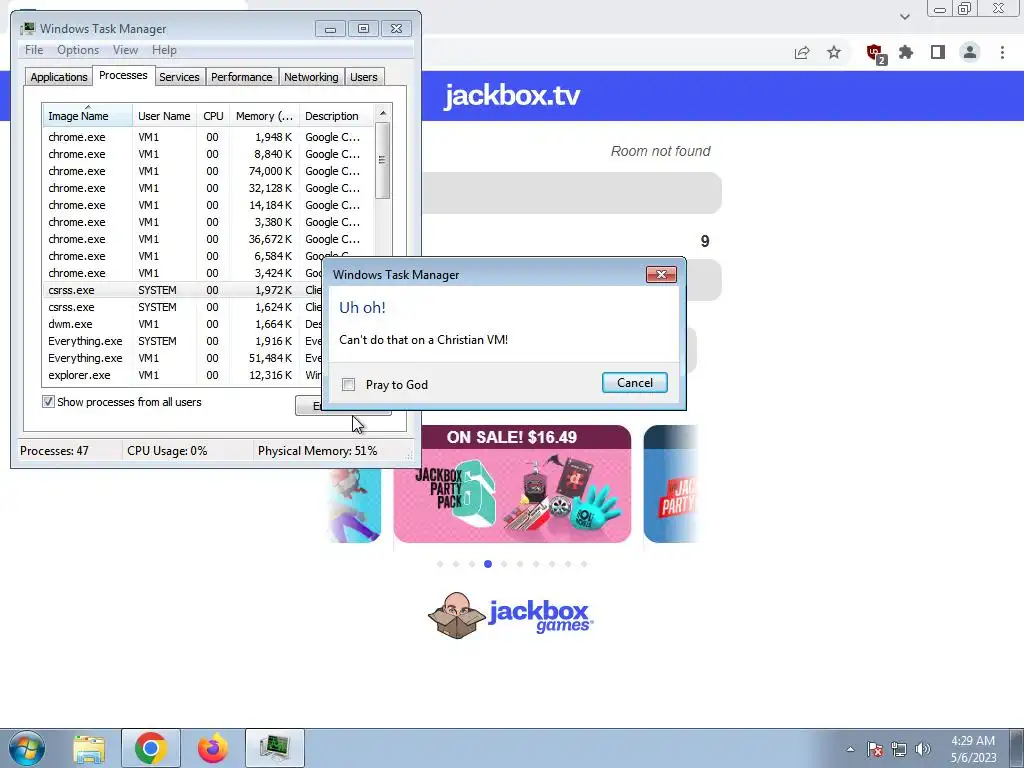Select the last carousel dot
The image size is (1024, 768).
point(584,564)
